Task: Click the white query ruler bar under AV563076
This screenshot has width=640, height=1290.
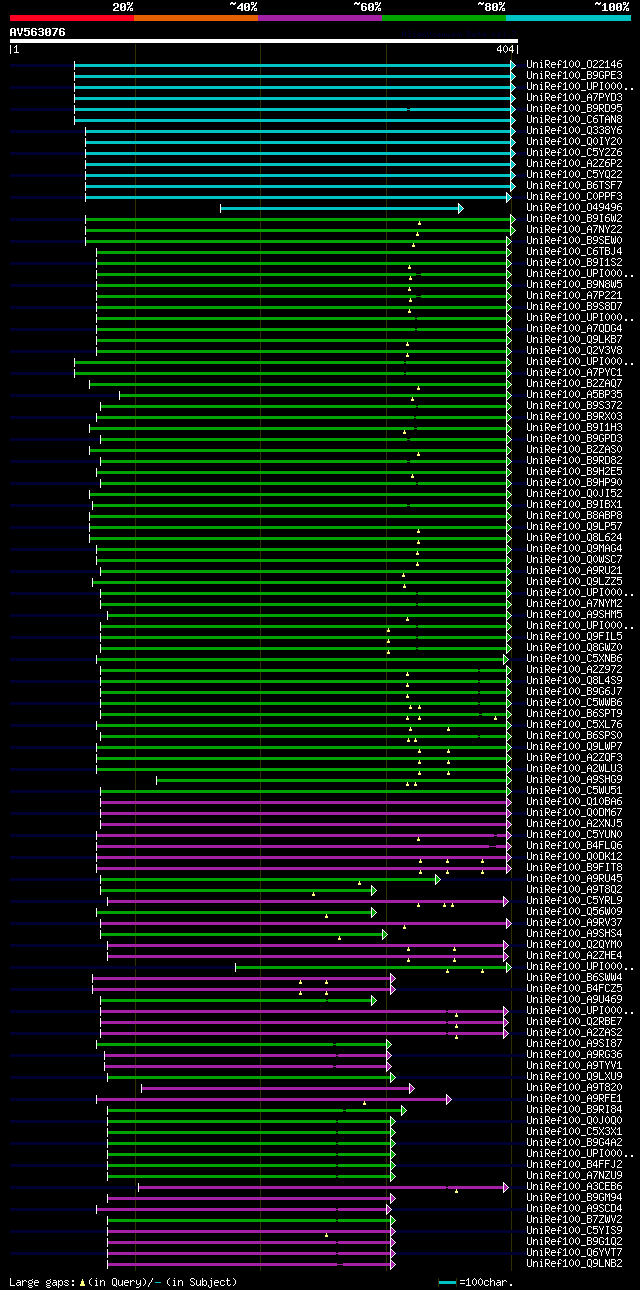Action: pos(264,41)
